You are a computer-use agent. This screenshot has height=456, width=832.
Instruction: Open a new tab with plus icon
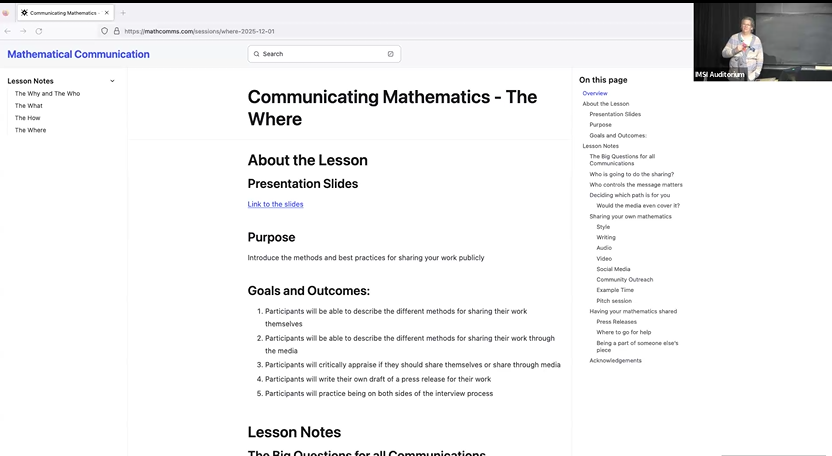point(123,13)
